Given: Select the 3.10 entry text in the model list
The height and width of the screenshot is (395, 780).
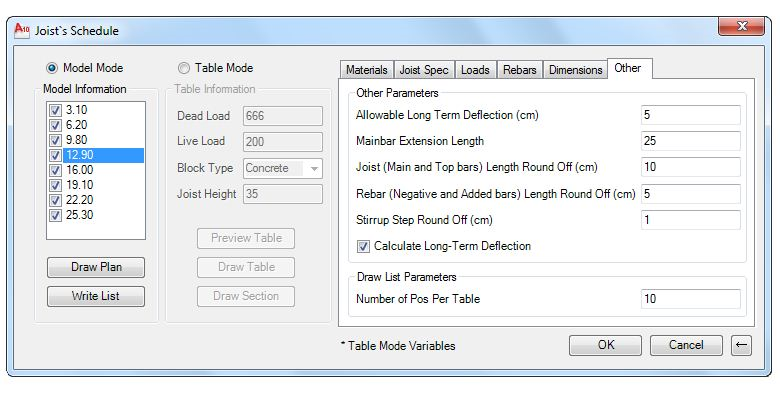Looking at the screenshot, I should coord(77,110).
